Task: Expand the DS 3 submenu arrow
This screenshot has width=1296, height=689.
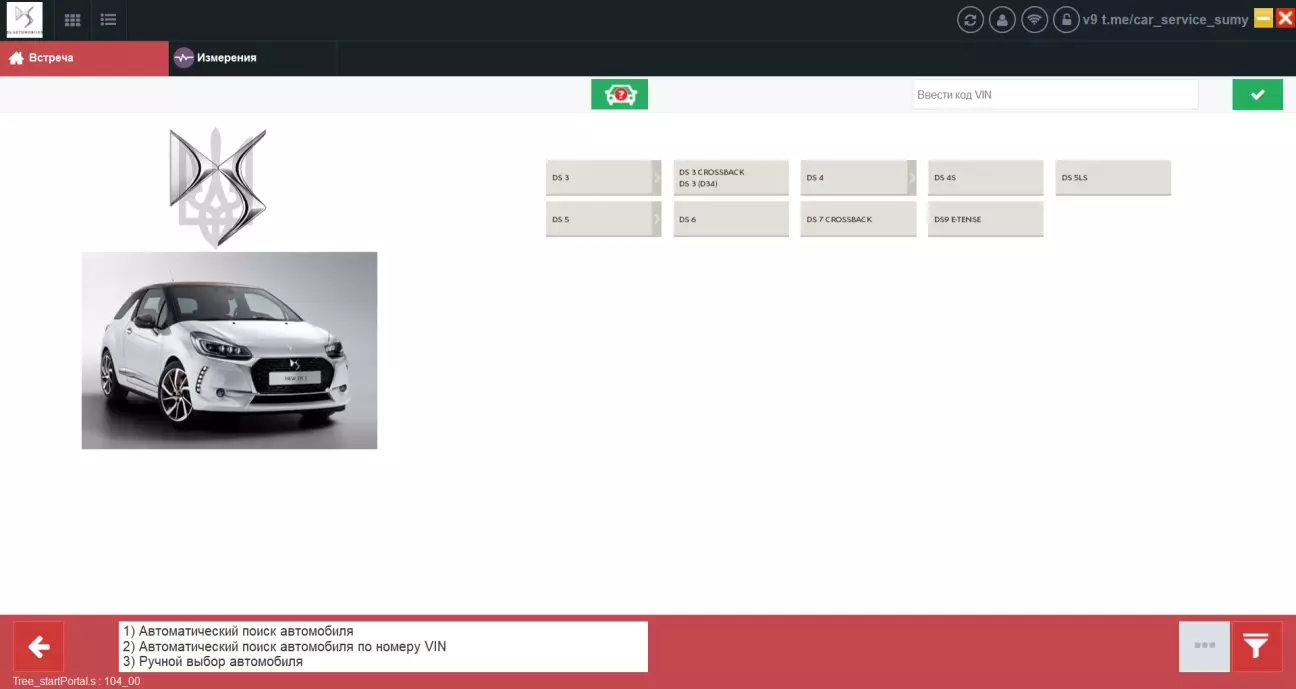Action: 657,177
